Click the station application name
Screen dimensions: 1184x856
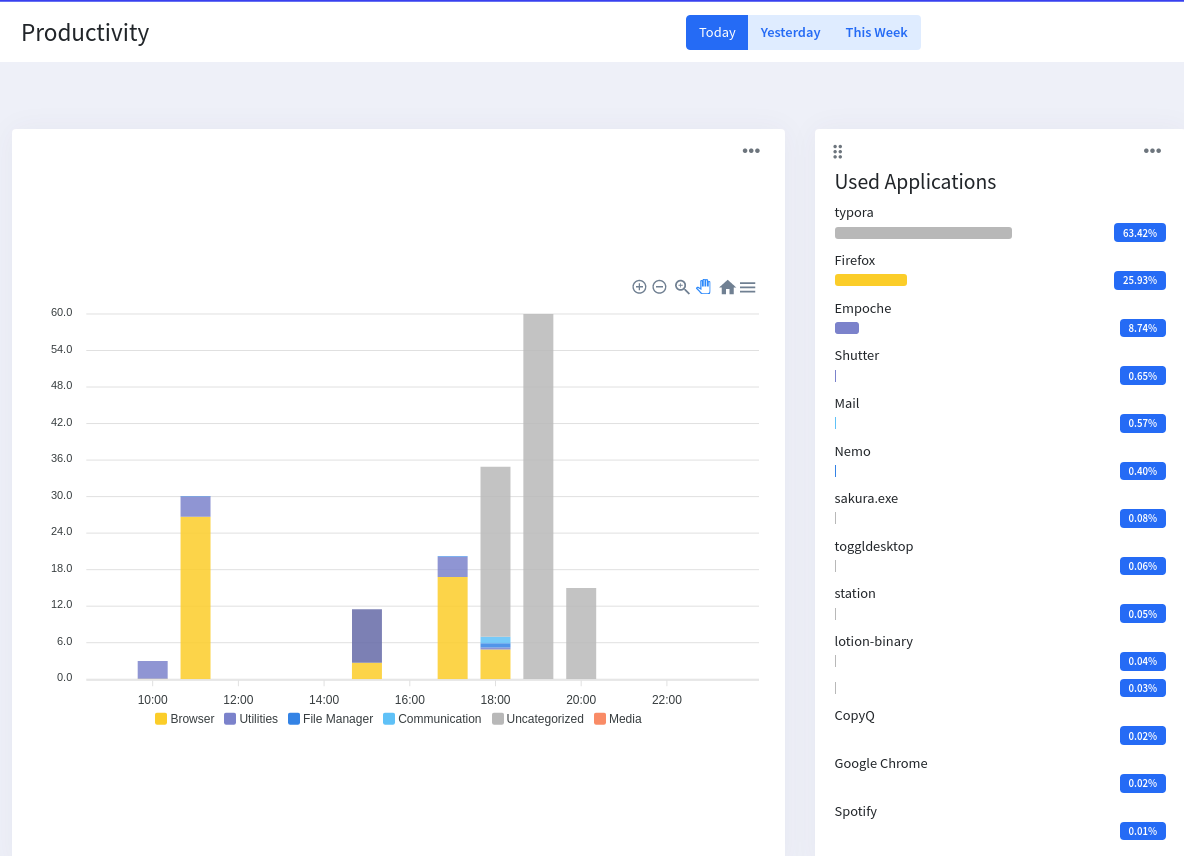pyautogui.click(x=855, y=593)
